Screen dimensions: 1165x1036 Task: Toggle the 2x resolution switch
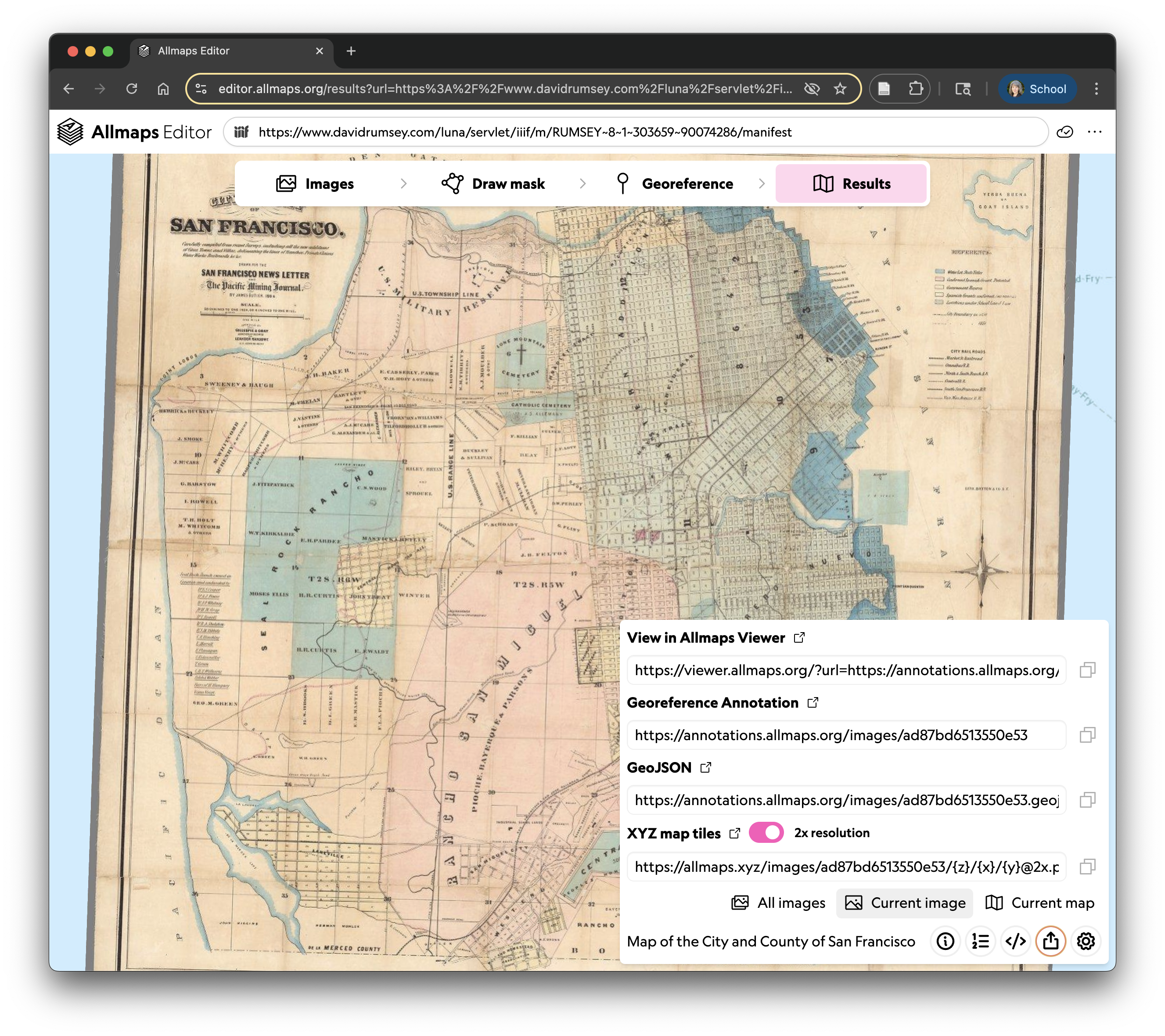[766, 833]
